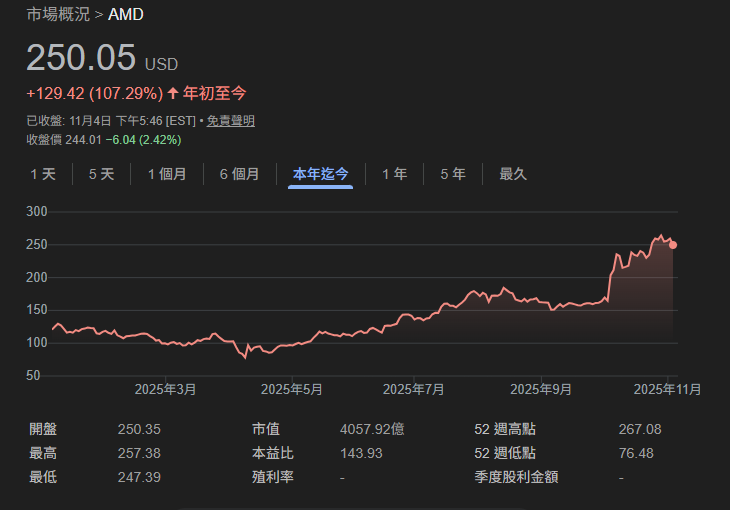Click the 2025年7月 label on chart axis
The width and height of the screenshot is (730, 510).
click(x=414, y=388)
